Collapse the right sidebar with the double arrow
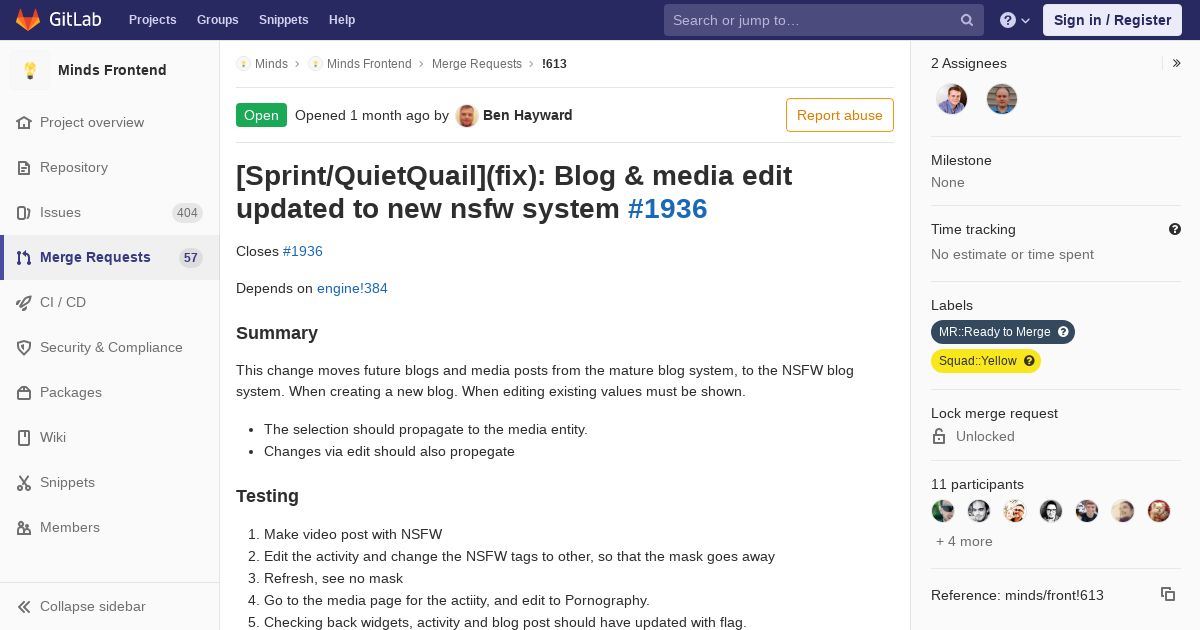The image size is (1200, 630). pos(1177,63)
